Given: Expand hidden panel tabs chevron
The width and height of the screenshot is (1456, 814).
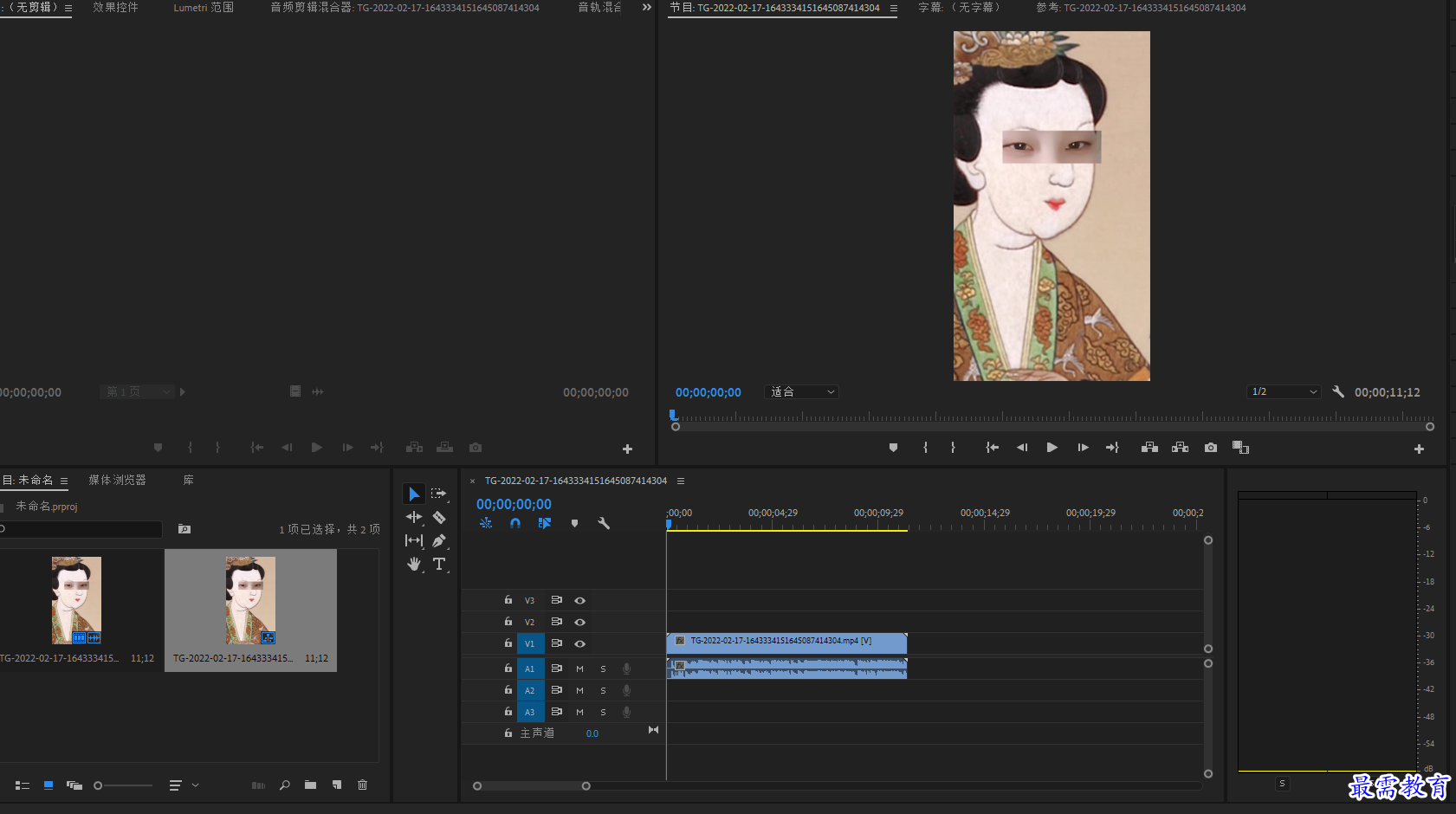Looking at the screenshot, I should pyautogui.click(x=646, y=7).
